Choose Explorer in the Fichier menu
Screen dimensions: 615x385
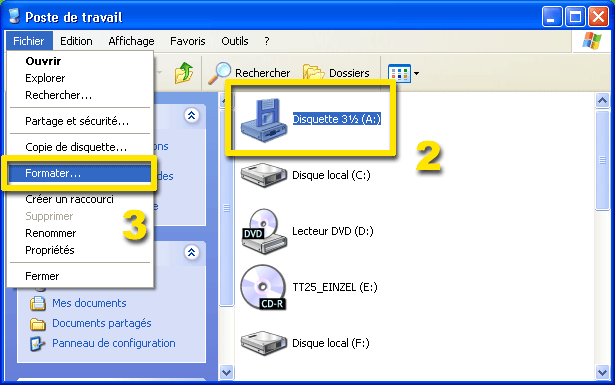point(80,78)
